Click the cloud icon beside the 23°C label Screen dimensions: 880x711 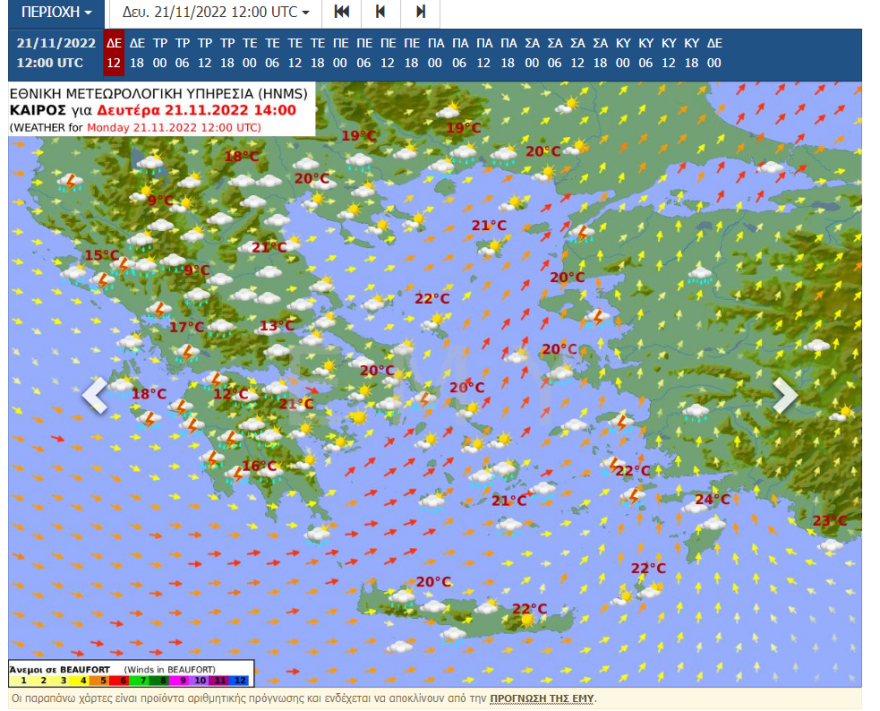830,543
